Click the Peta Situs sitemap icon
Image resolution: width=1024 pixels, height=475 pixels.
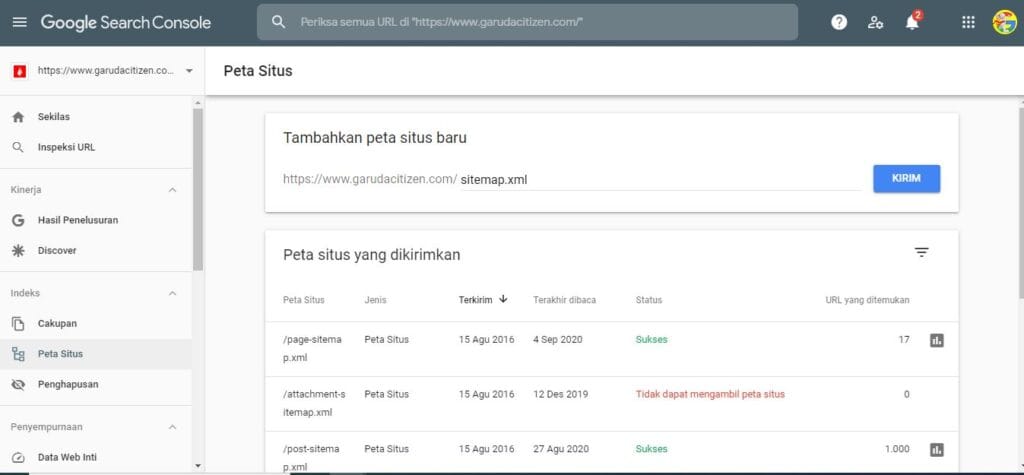click(x=18, y=354)
